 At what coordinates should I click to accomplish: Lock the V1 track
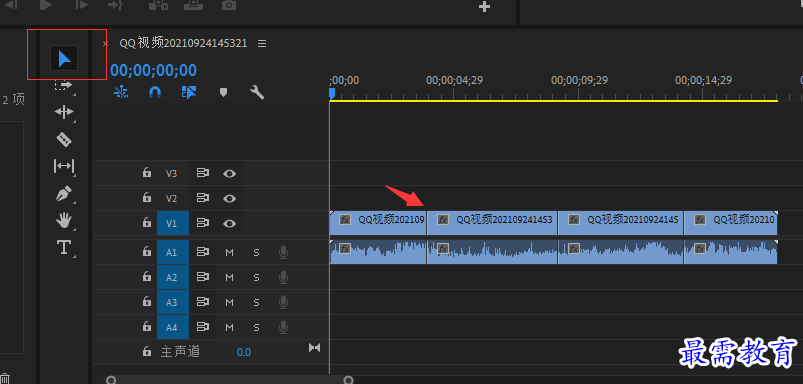pos(147,222)
